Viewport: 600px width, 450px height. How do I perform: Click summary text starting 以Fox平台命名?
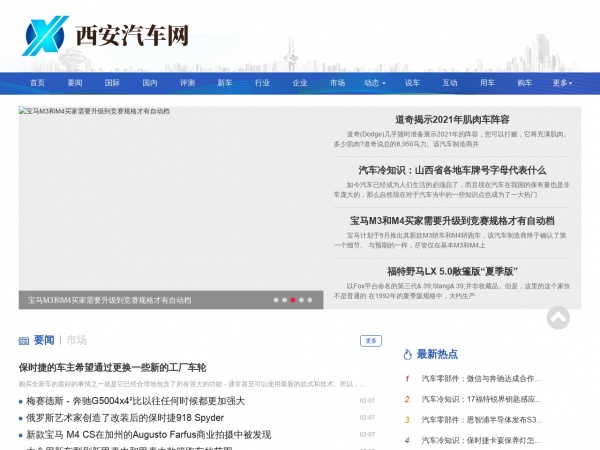pos(452,291)
